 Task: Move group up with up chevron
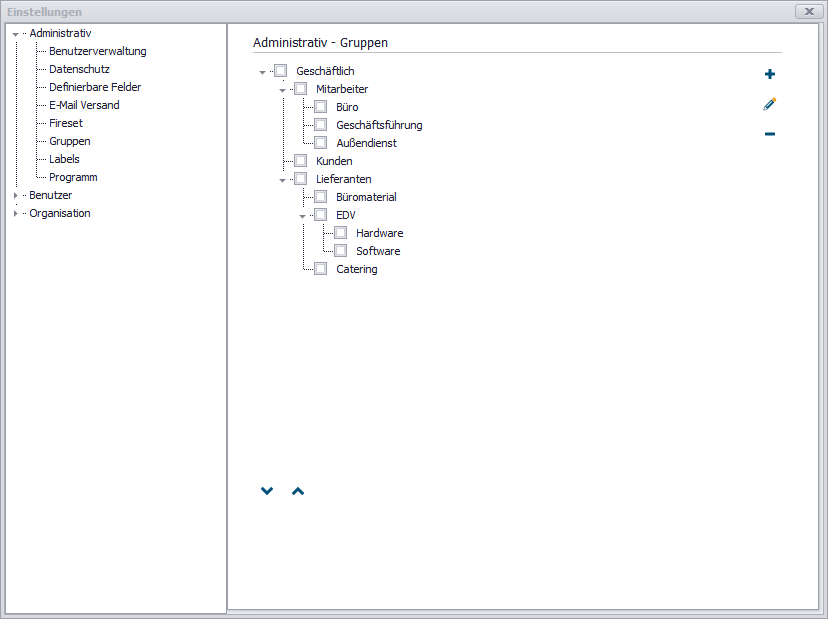click(x=297, y=491)
